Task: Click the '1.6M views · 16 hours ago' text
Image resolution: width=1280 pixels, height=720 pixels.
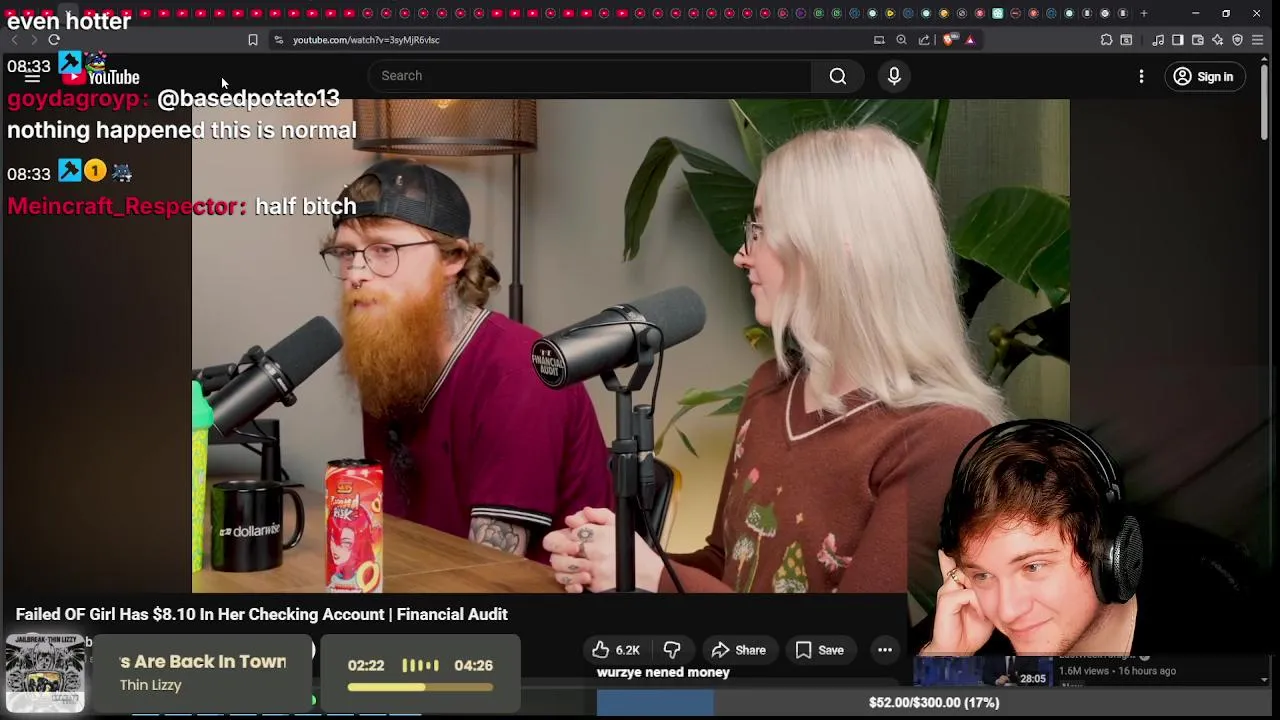Action: click(x=1117, y=671)
